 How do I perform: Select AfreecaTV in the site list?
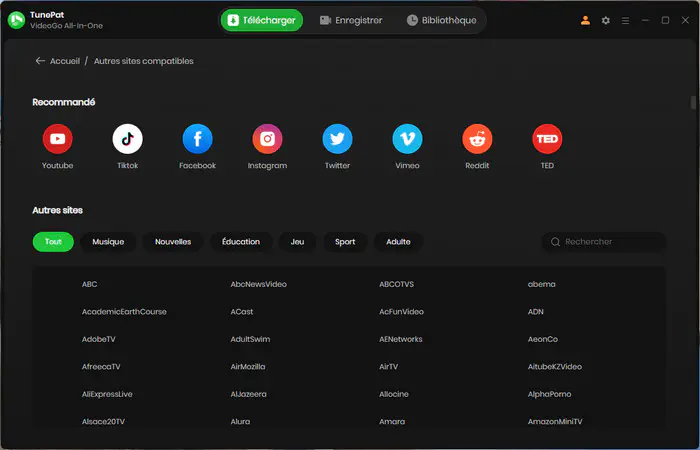101,367
